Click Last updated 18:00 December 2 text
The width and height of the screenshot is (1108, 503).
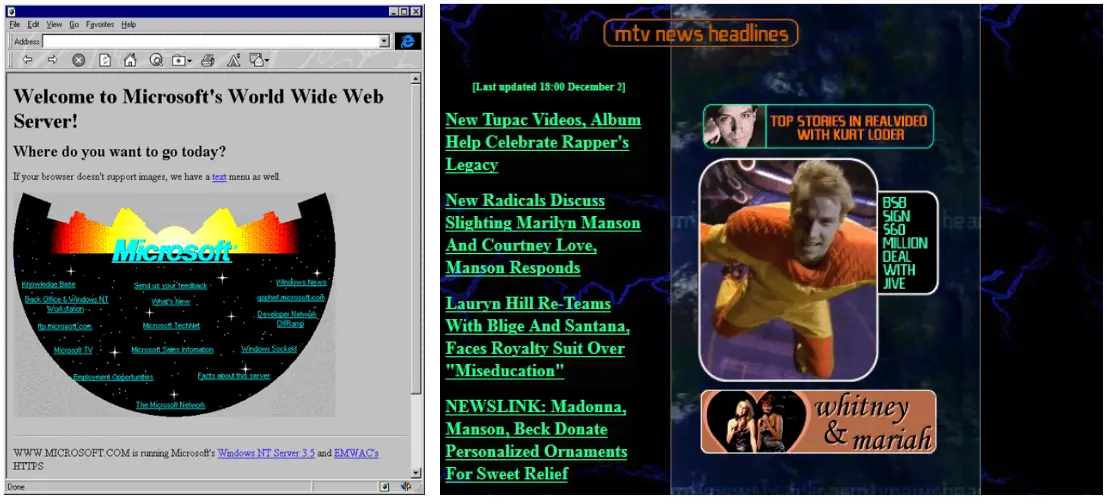pyautogui.click(x=549, y=87)
